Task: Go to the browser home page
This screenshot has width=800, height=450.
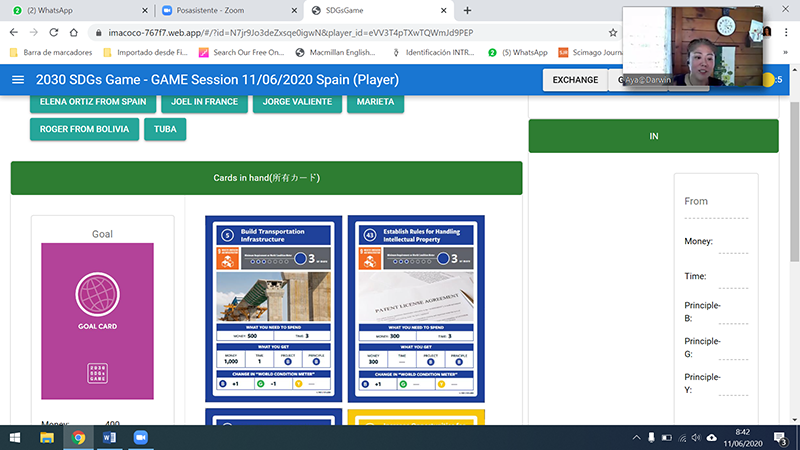Action: pyautogui.click(x=73, y=32)
